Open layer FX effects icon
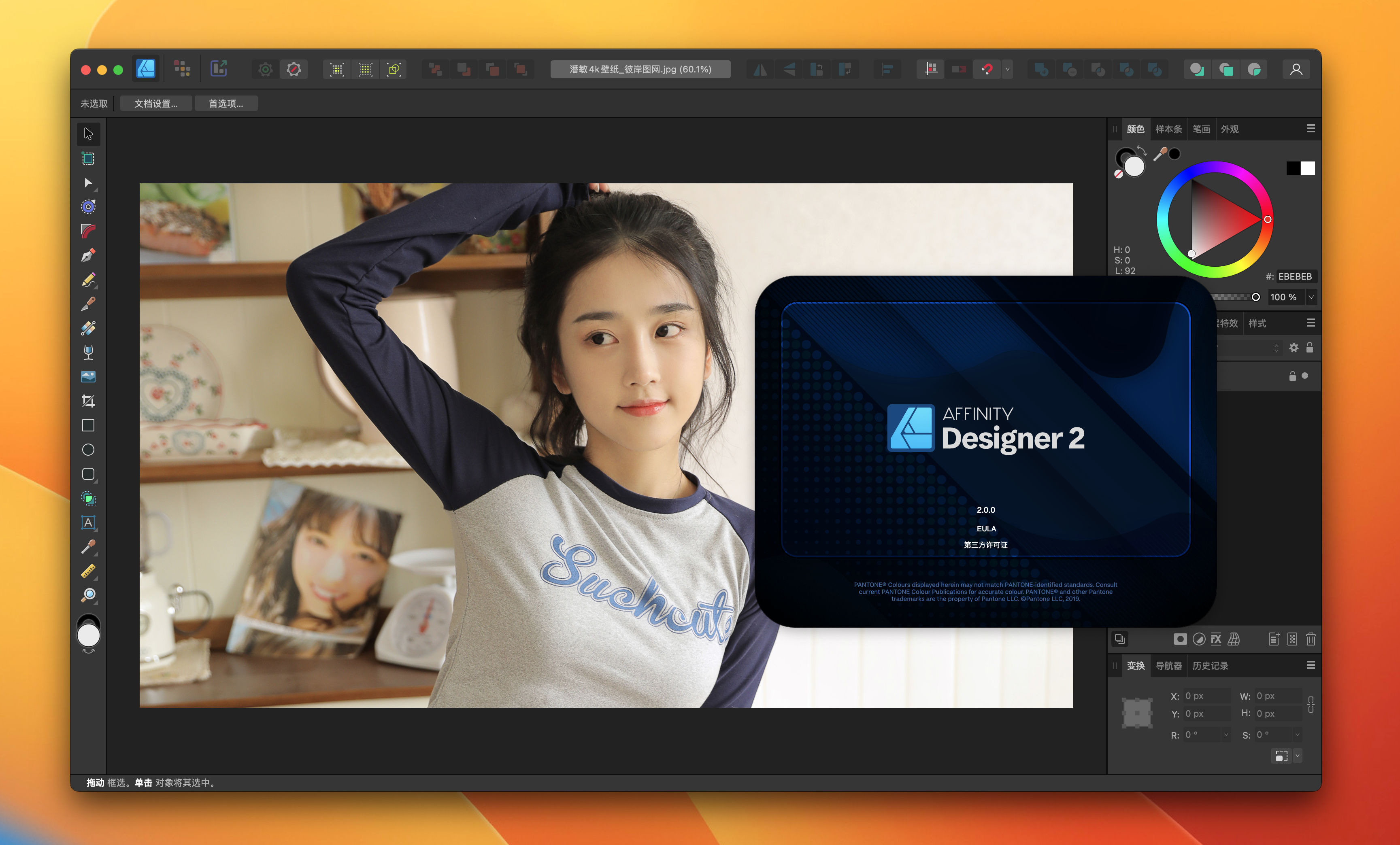Screen dimensions: 1400x845 (x=1216, y=639)
